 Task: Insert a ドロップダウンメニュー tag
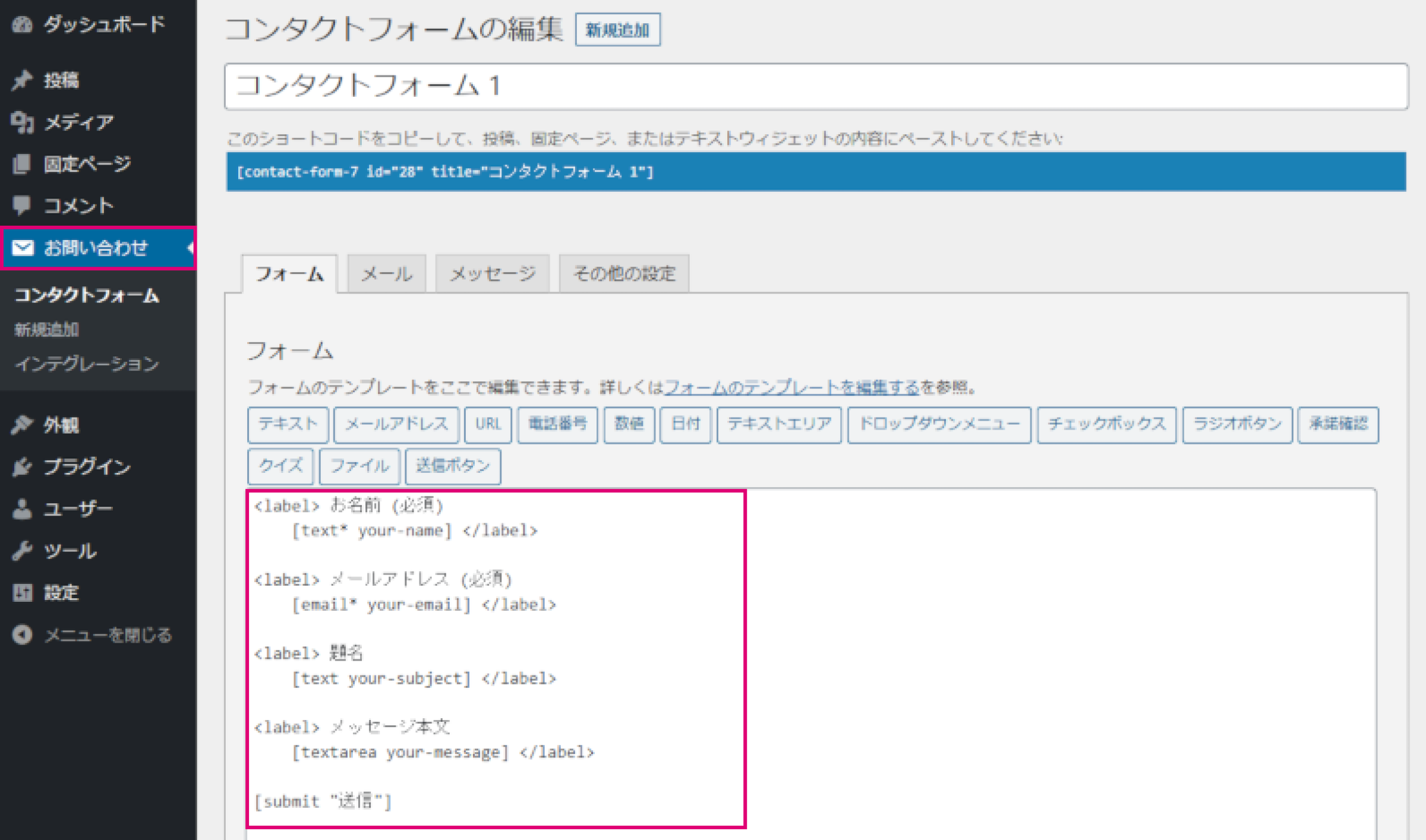(x=939, y=424)
